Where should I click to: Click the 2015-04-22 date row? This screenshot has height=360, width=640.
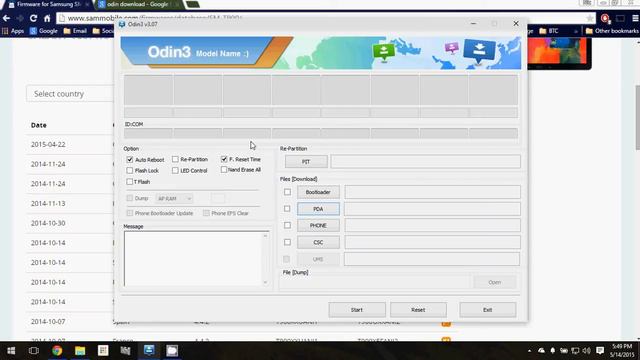[48, 144]
